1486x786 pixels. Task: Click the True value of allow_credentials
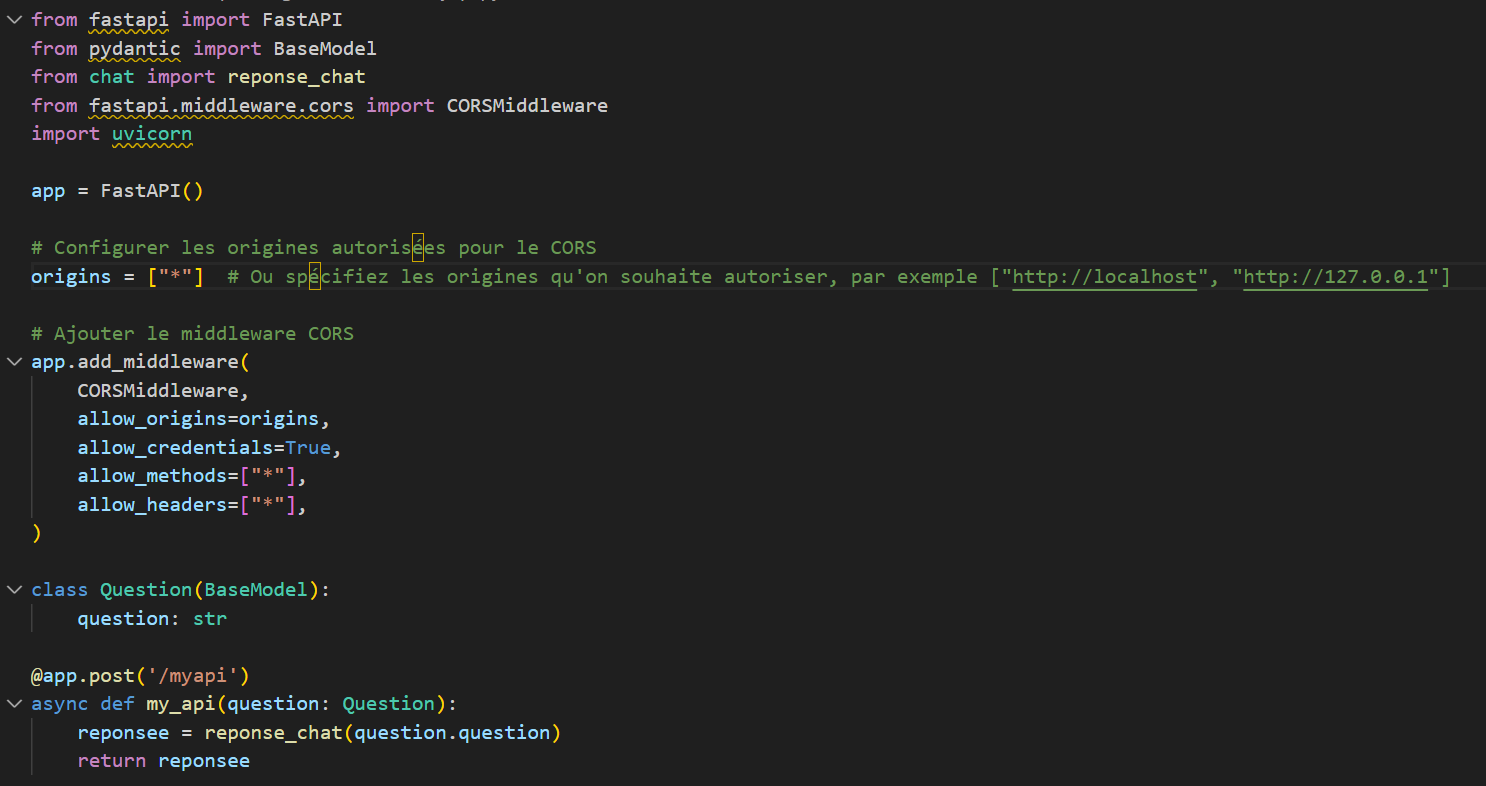(308, 448)
